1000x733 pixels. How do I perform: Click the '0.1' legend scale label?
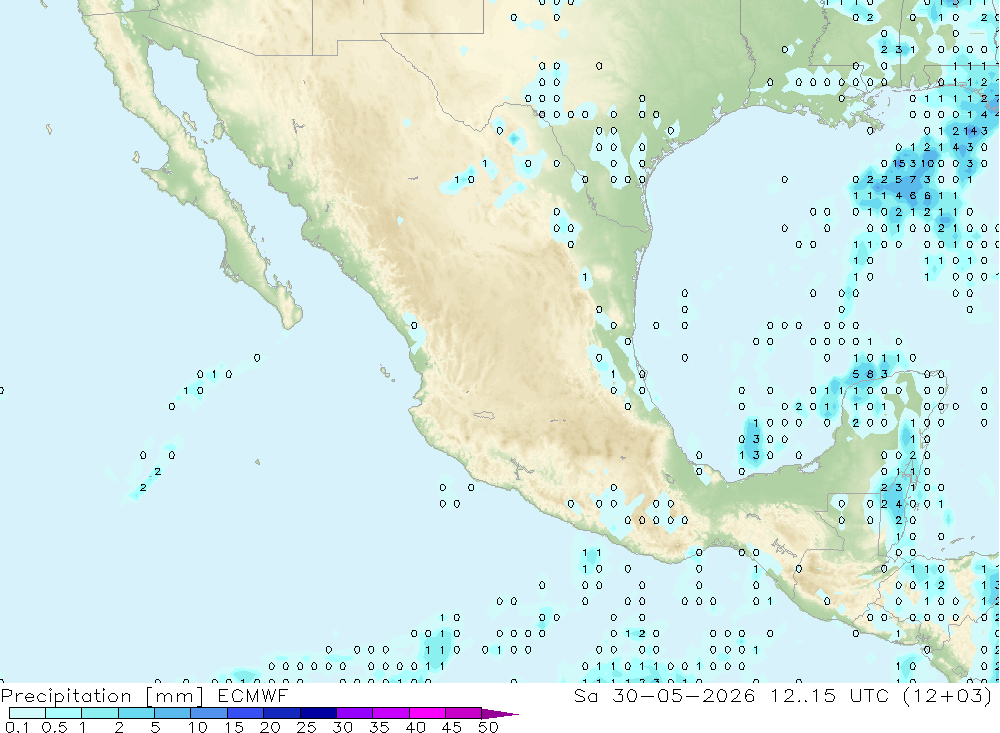tap(17, 727)
